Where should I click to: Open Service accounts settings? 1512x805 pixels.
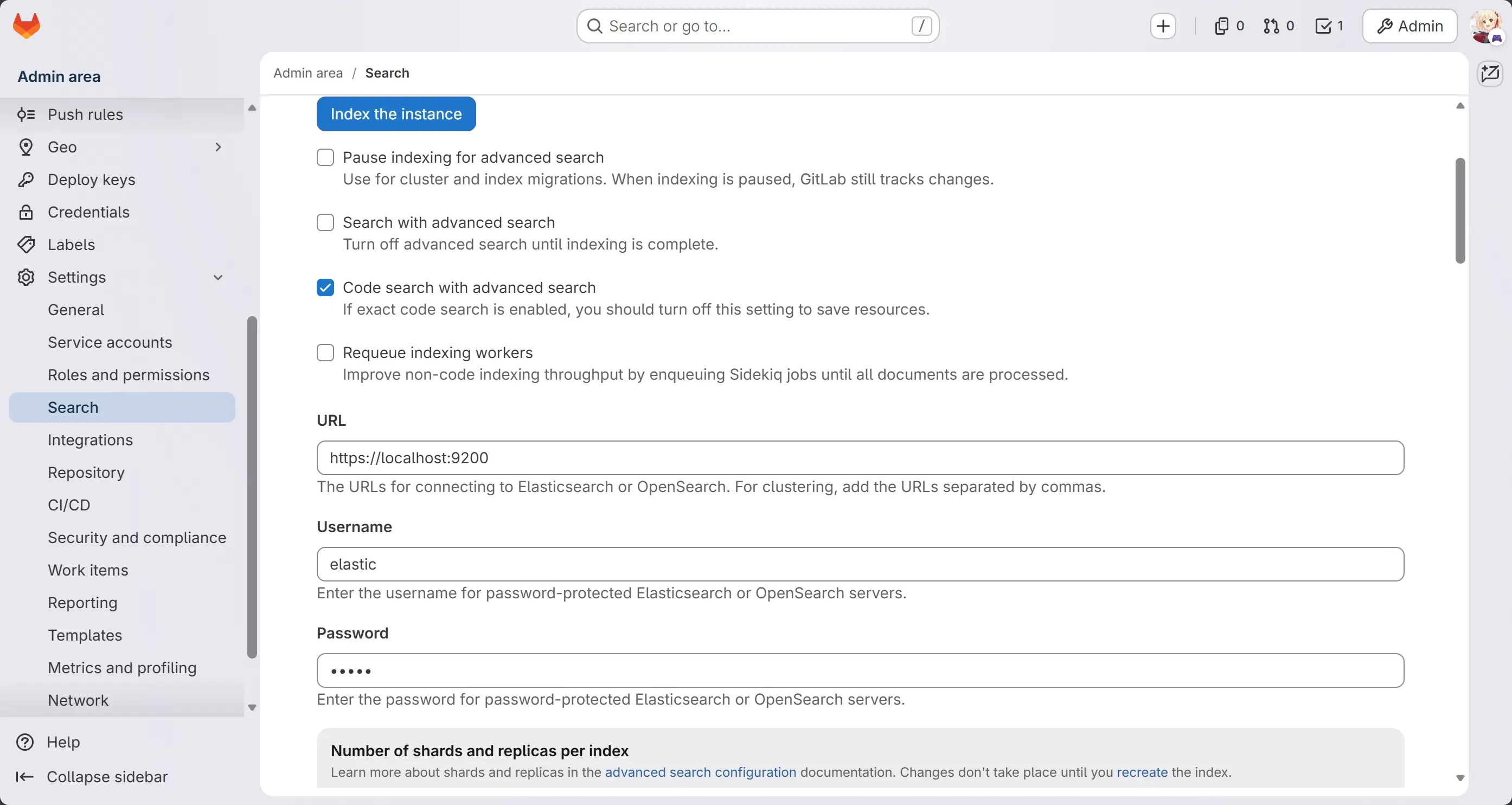121,342
